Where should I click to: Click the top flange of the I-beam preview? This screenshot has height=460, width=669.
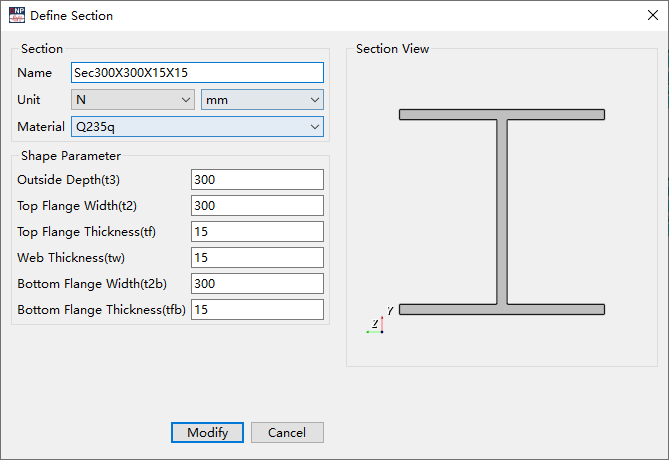pyautogui.click(x=501, y=114)
